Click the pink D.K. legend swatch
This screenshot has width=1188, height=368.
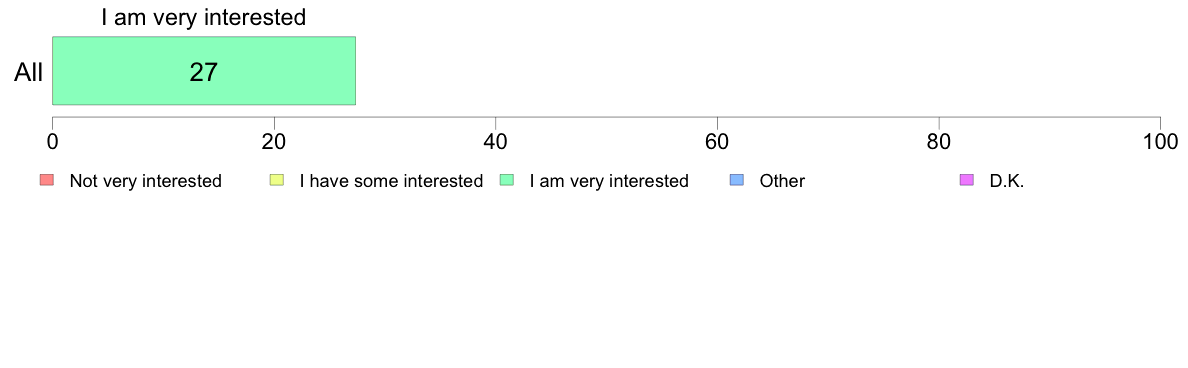[966, 180]
